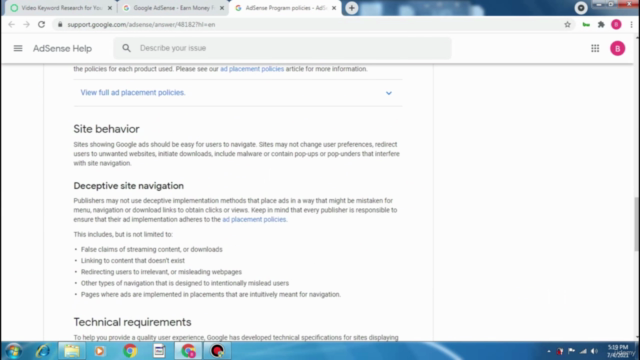Click the volume speaker tray icon
Image resolution: width=640 pixels, height=360 pixels.
point(594,351)
